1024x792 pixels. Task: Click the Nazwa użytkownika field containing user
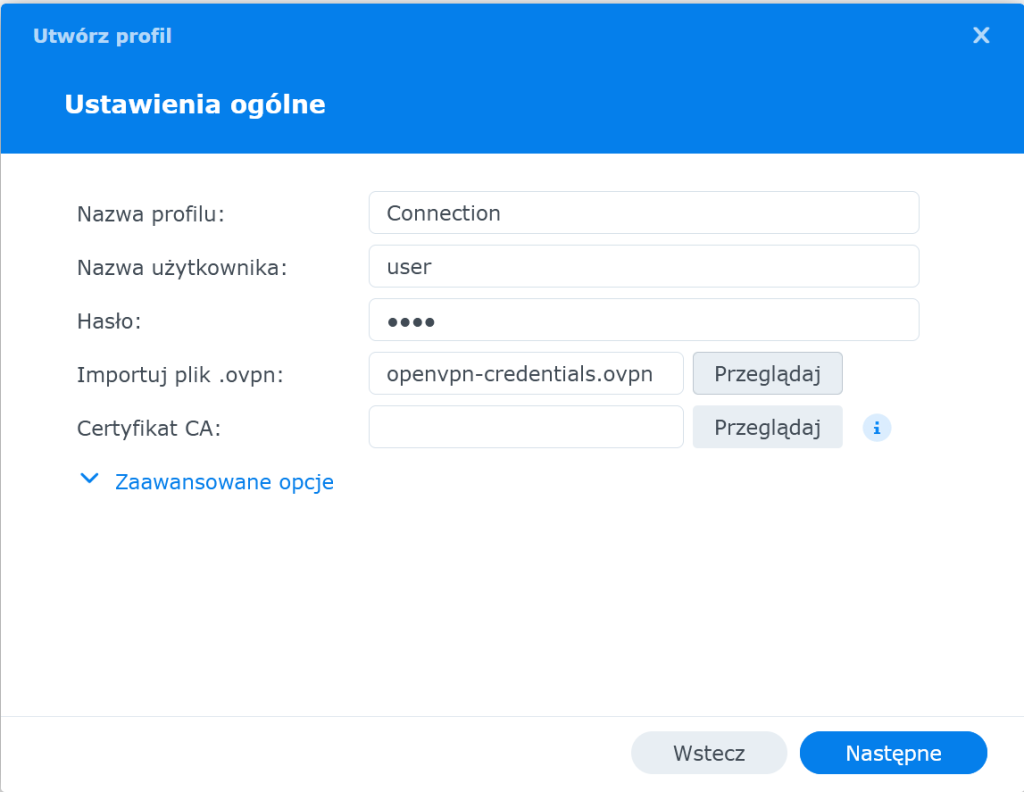(x=643, y=267)
